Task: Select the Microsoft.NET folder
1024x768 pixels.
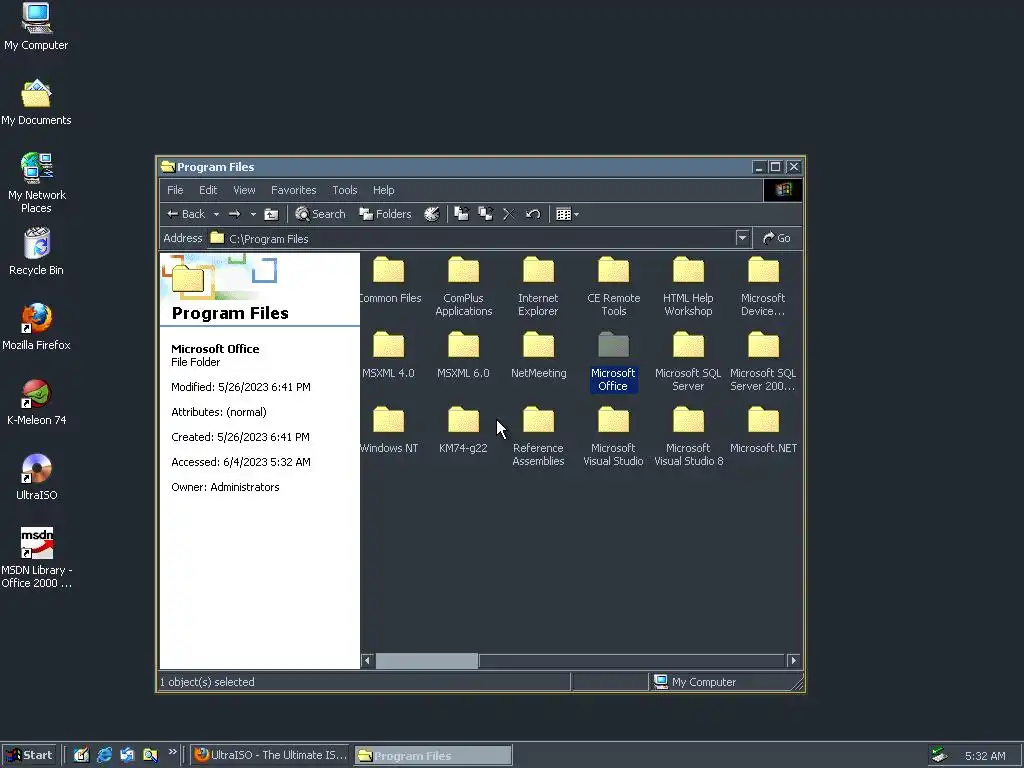Action: tap(763, 431)
